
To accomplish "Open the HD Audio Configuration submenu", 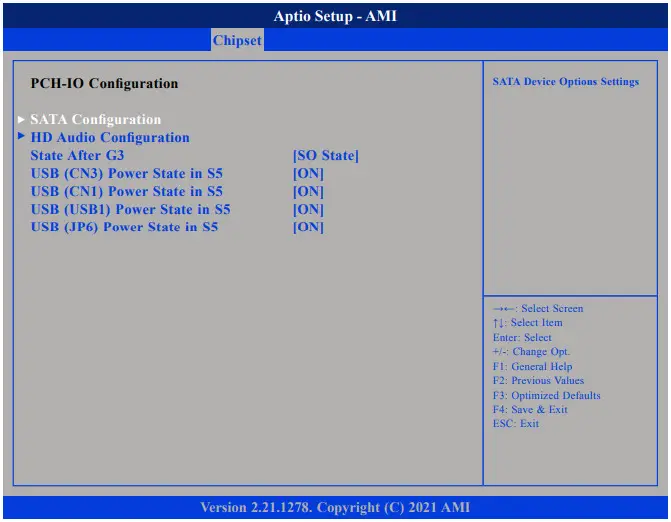I will click(110, 137).
